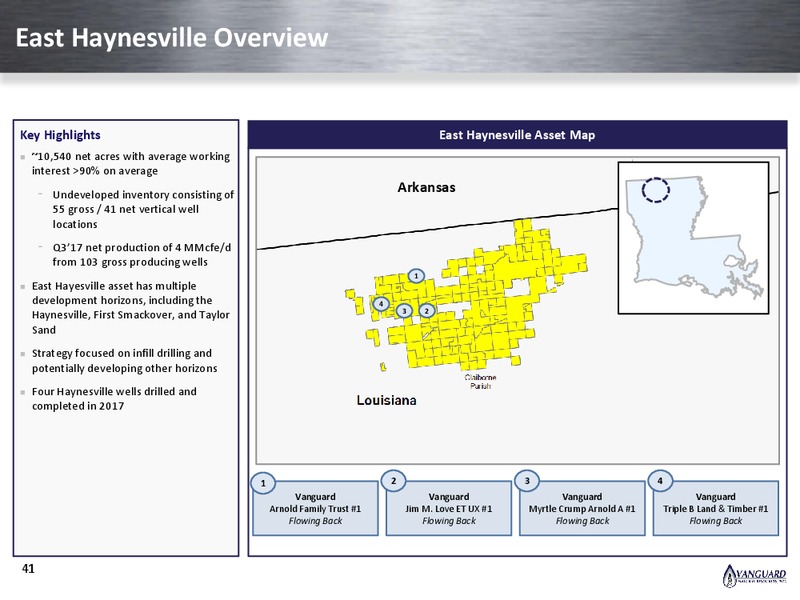The image size is (800, 600).
Task: Select the Arnold Family Trust #1 well box
Action: coord(315,509)
